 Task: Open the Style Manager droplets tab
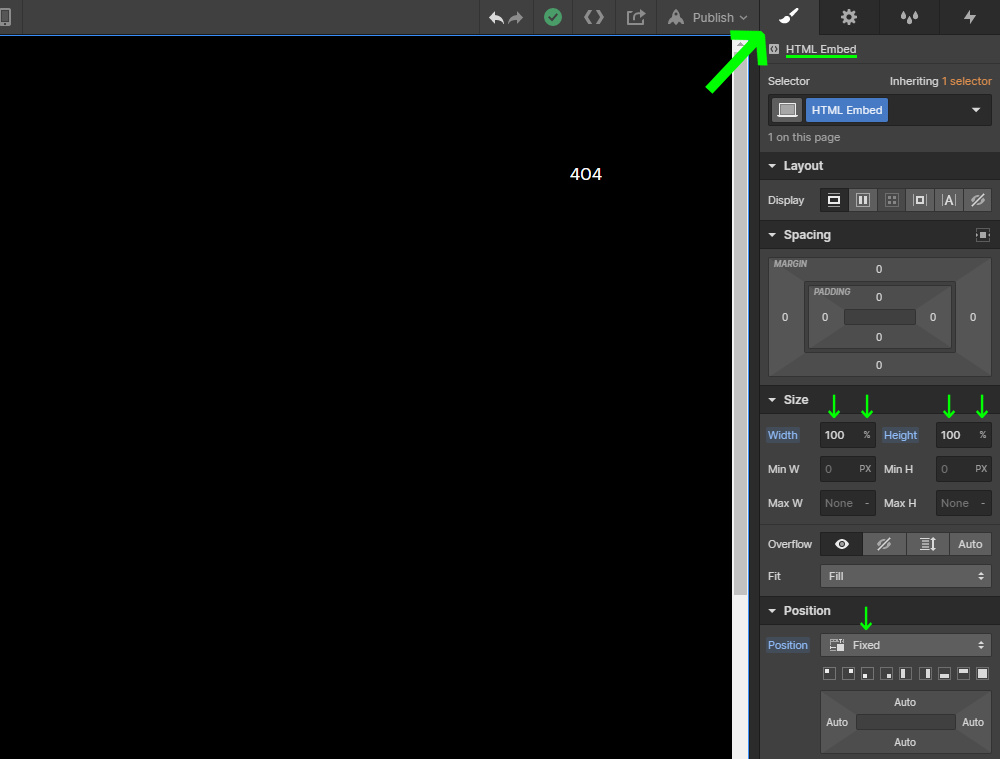point(909,17)
